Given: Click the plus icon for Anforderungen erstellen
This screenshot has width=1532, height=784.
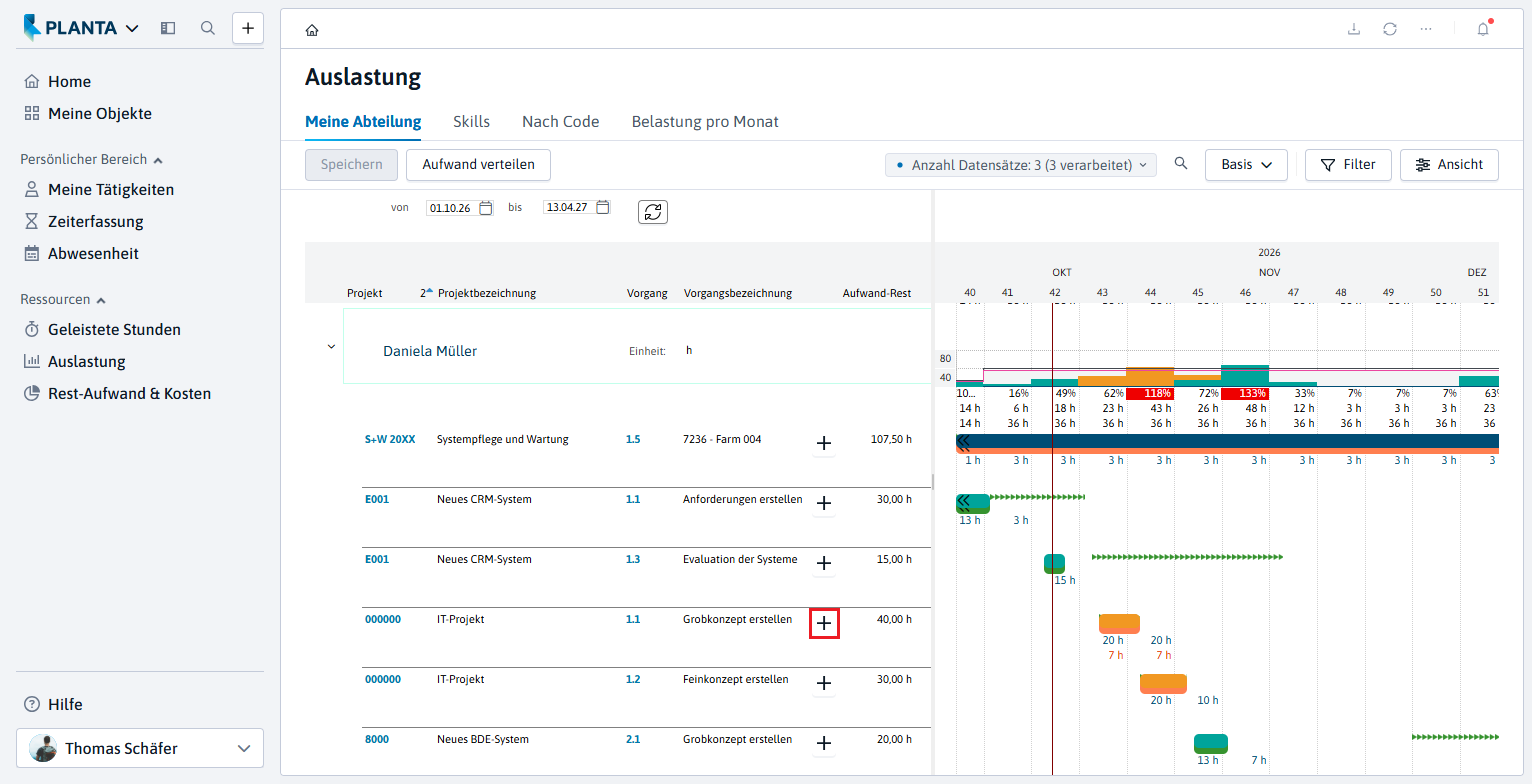Looking at the screenshot, I should (x=824, y=503).
